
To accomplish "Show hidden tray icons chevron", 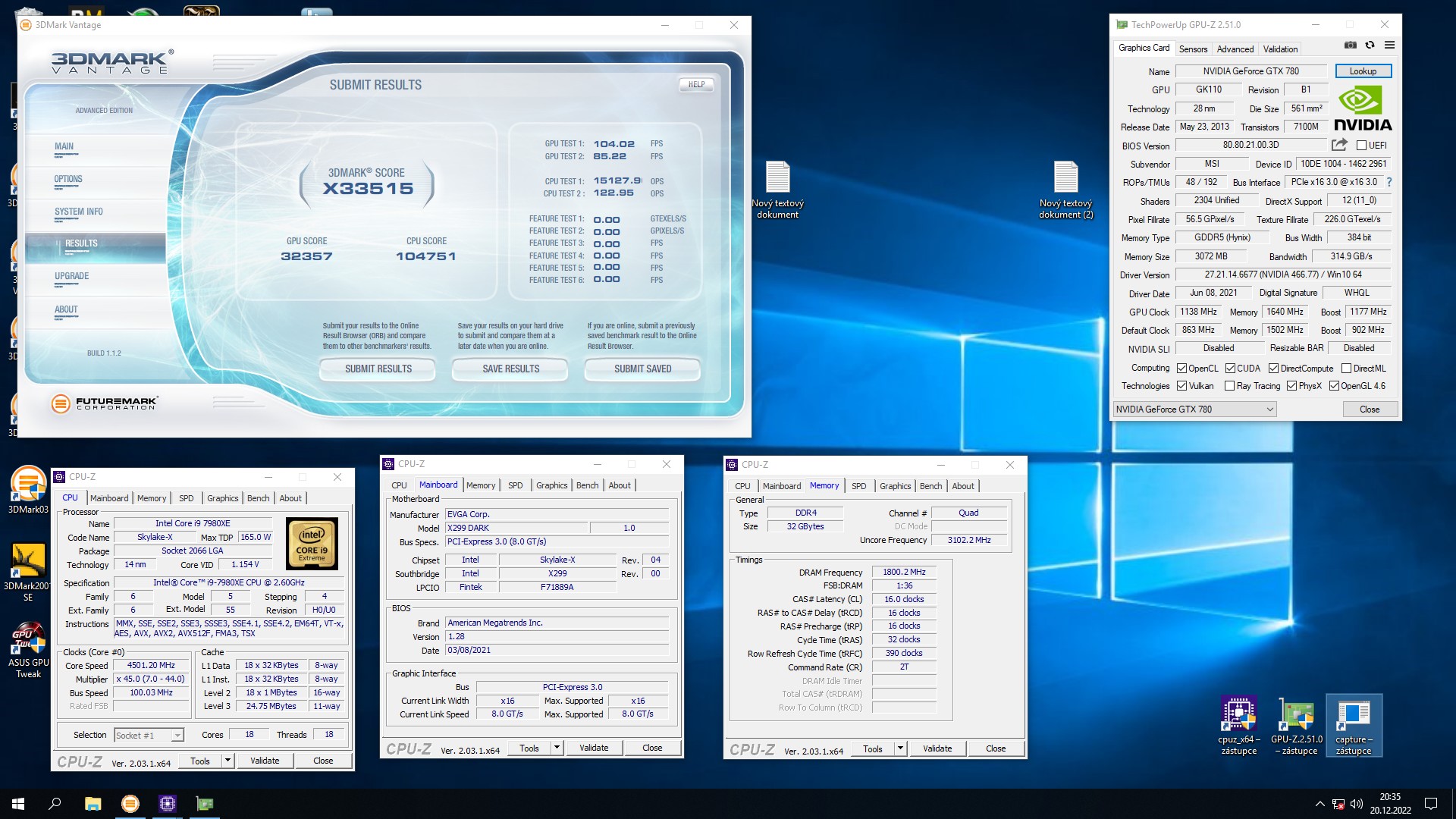I will pyautogui.click(x=1319, y=804).
